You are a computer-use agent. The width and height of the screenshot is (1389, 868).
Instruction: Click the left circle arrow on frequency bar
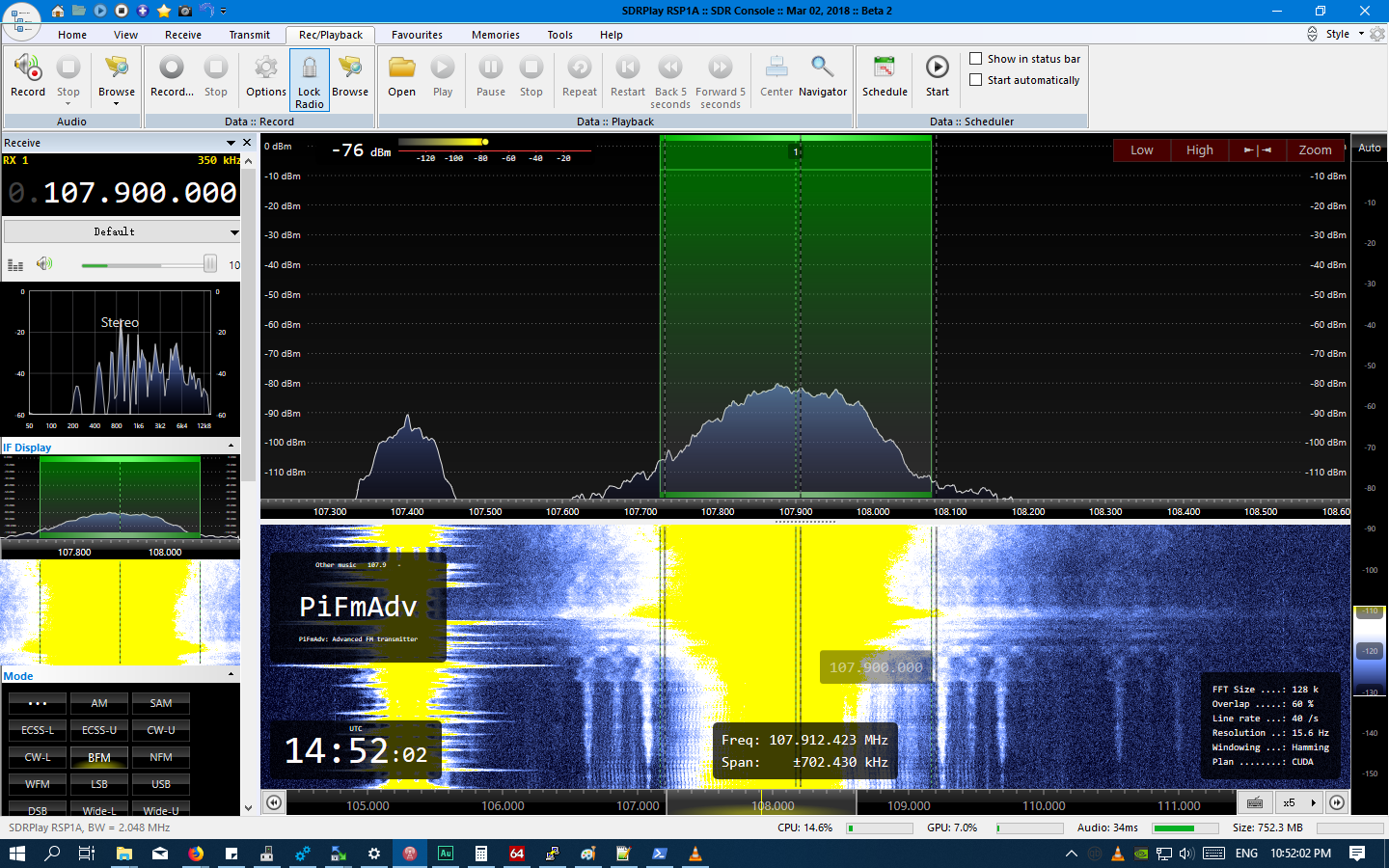point(275,802)
